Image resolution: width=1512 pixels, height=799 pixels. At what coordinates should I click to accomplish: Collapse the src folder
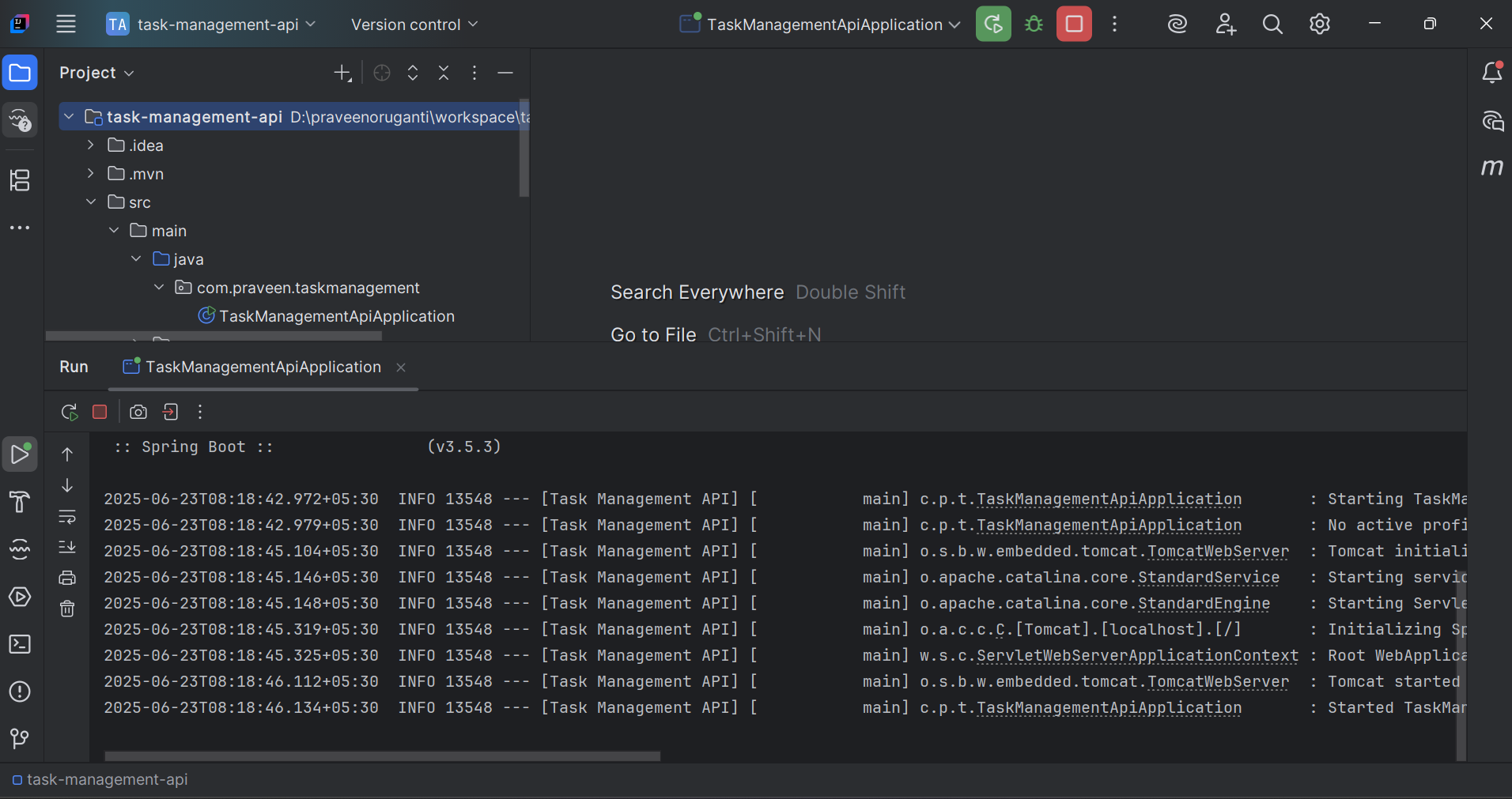point(90,202)
